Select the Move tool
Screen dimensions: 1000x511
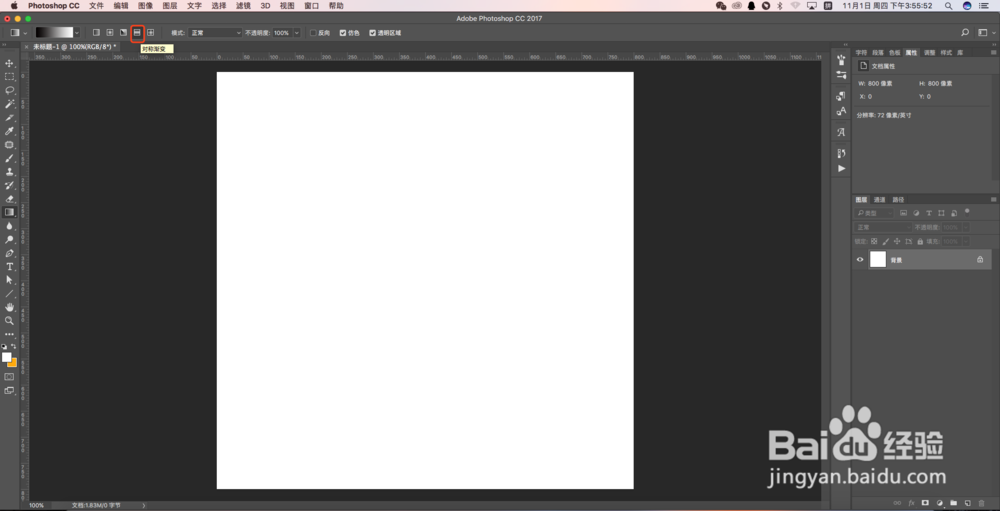tap(10, 63)
